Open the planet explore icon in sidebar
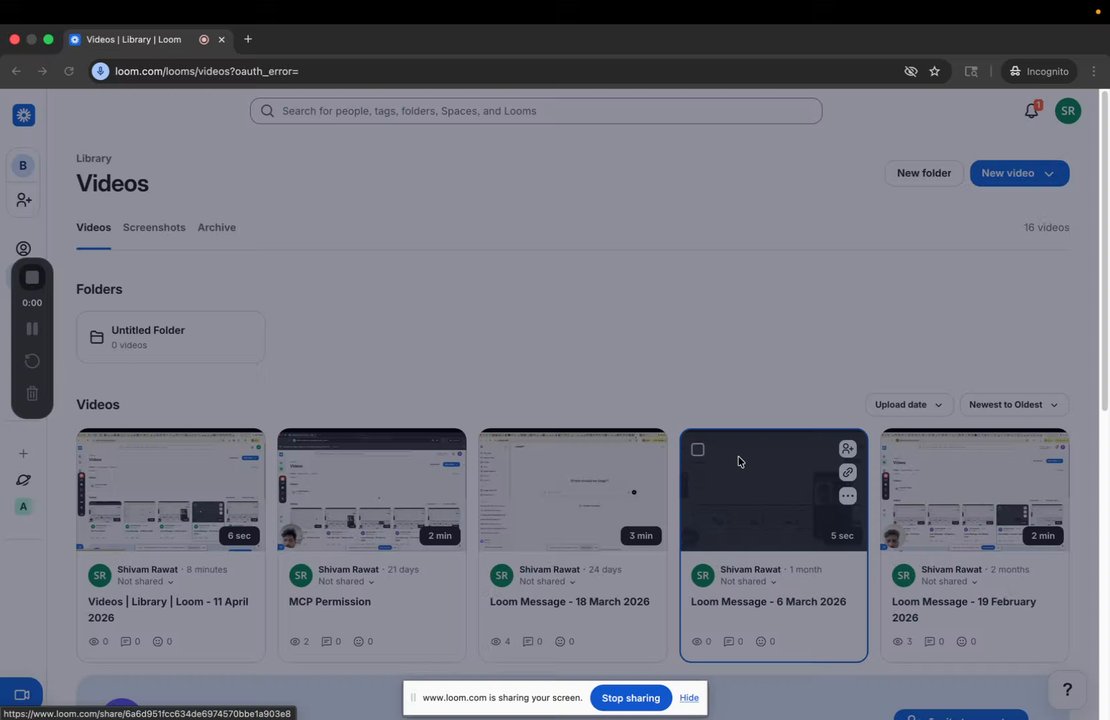The width and height of the screenshot is (1110, 720). click(x=23, y=480)
